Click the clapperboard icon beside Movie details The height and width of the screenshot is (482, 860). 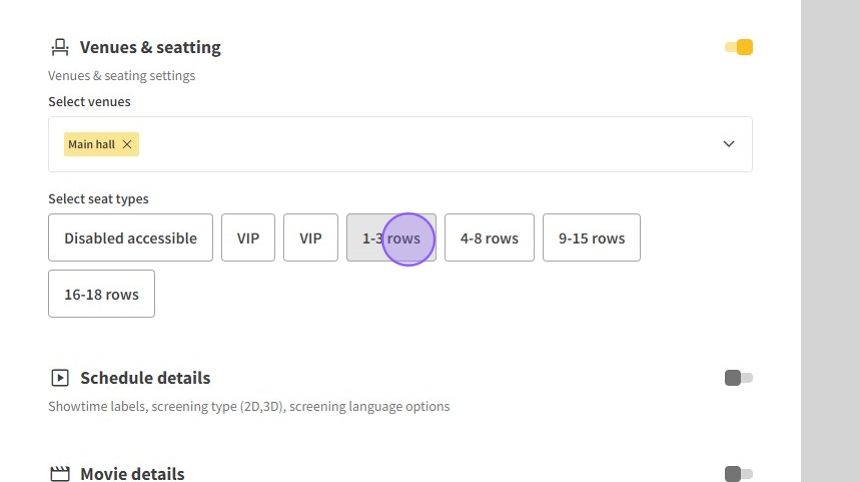[60, 474]
